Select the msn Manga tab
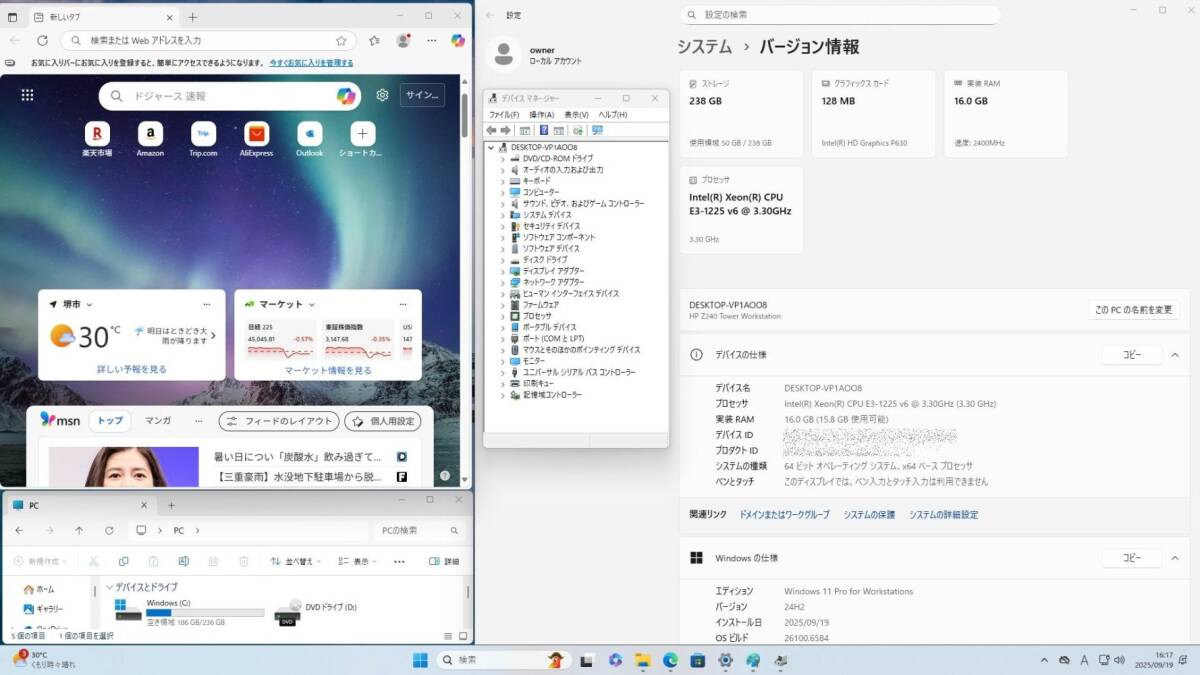1200x675 pixels. 158,421
